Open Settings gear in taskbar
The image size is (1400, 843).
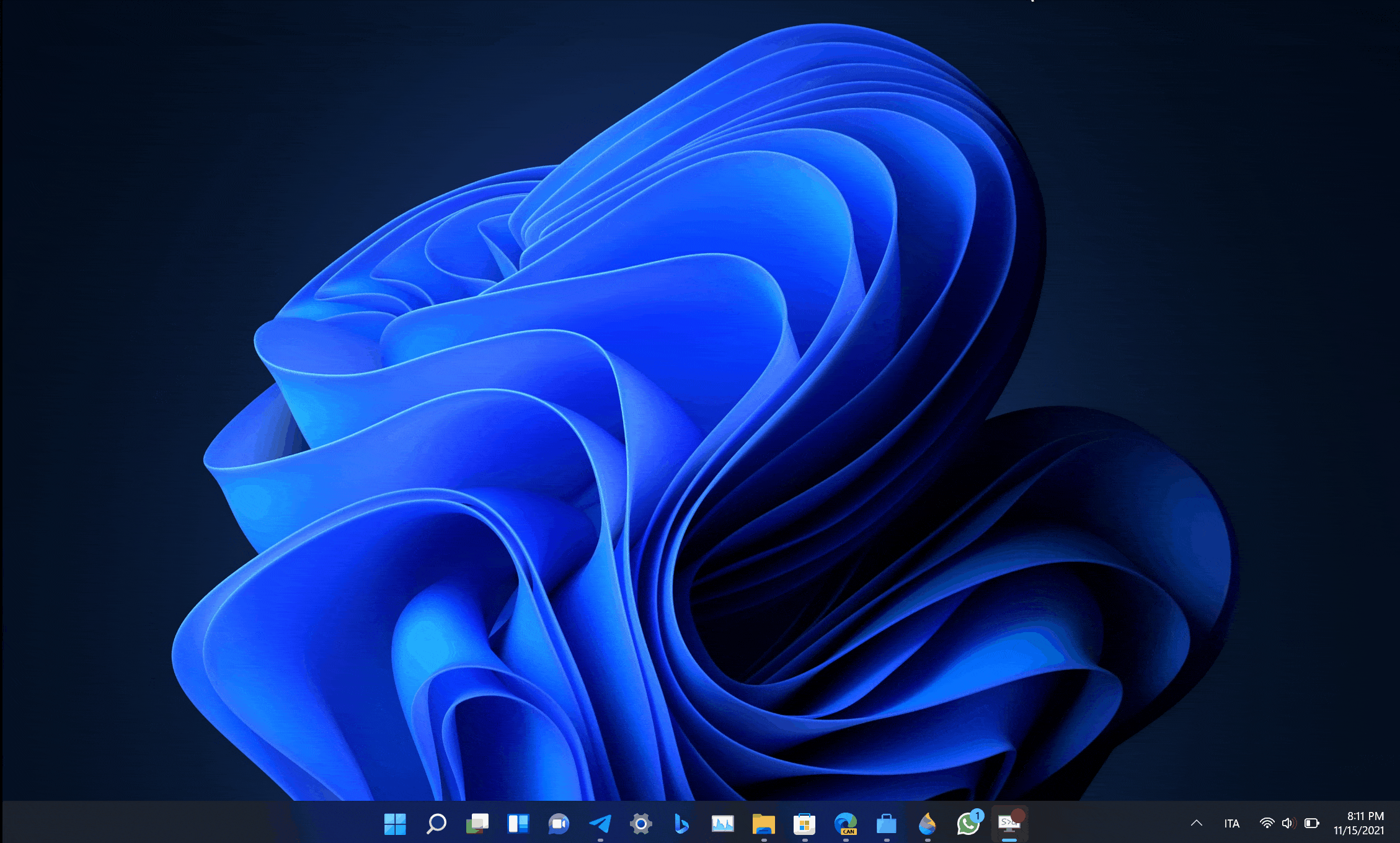pyautogui.click(x=640, y=824)
